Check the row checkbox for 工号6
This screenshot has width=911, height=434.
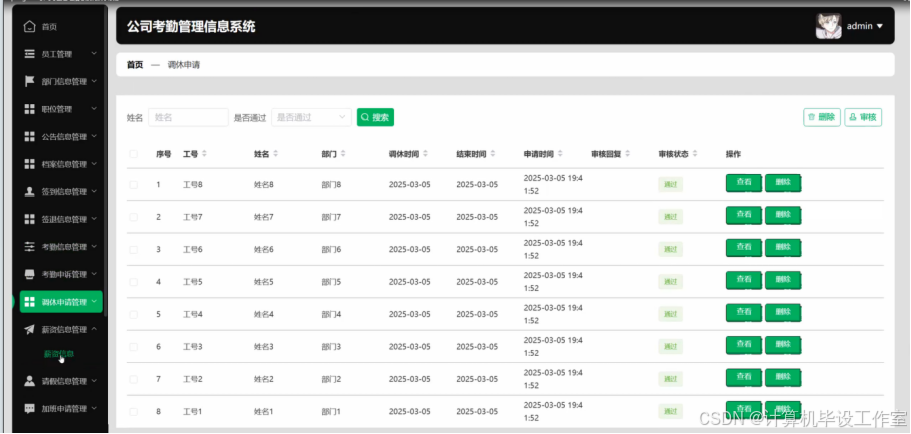(x=134, y=250)
